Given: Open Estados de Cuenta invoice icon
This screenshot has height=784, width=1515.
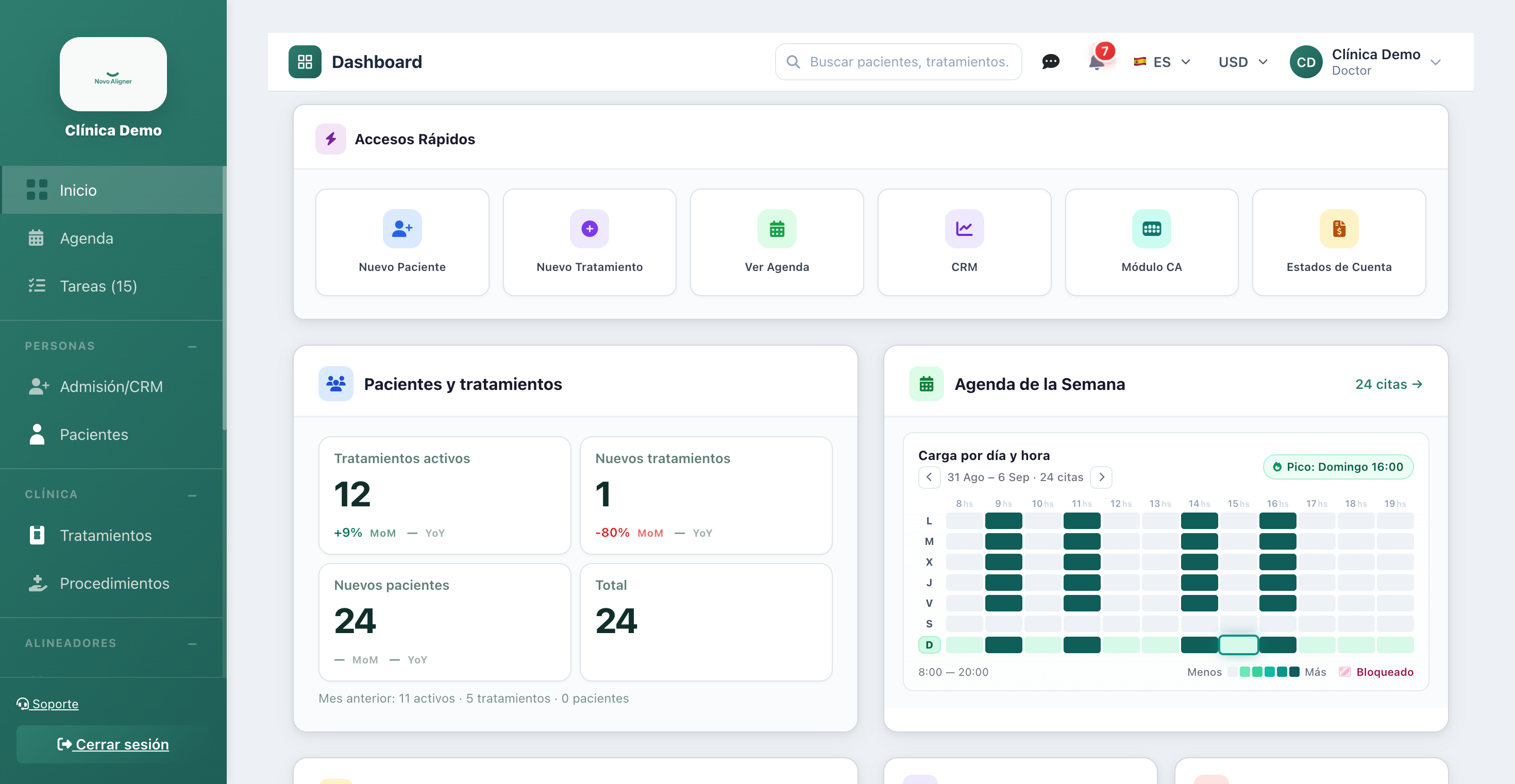Looking at the screenshot, I should click(1339, 229).
